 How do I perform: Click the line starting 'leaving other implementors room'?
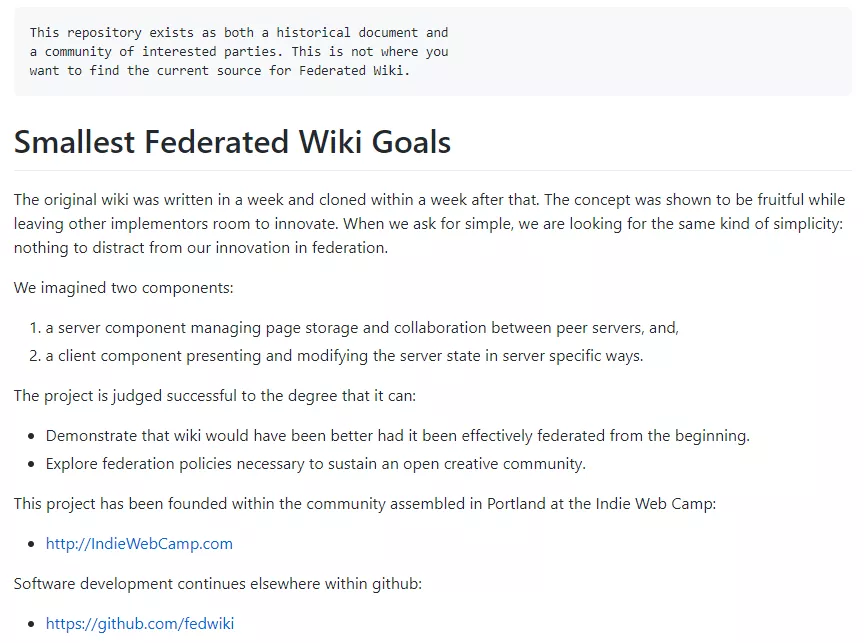point(430,224)
